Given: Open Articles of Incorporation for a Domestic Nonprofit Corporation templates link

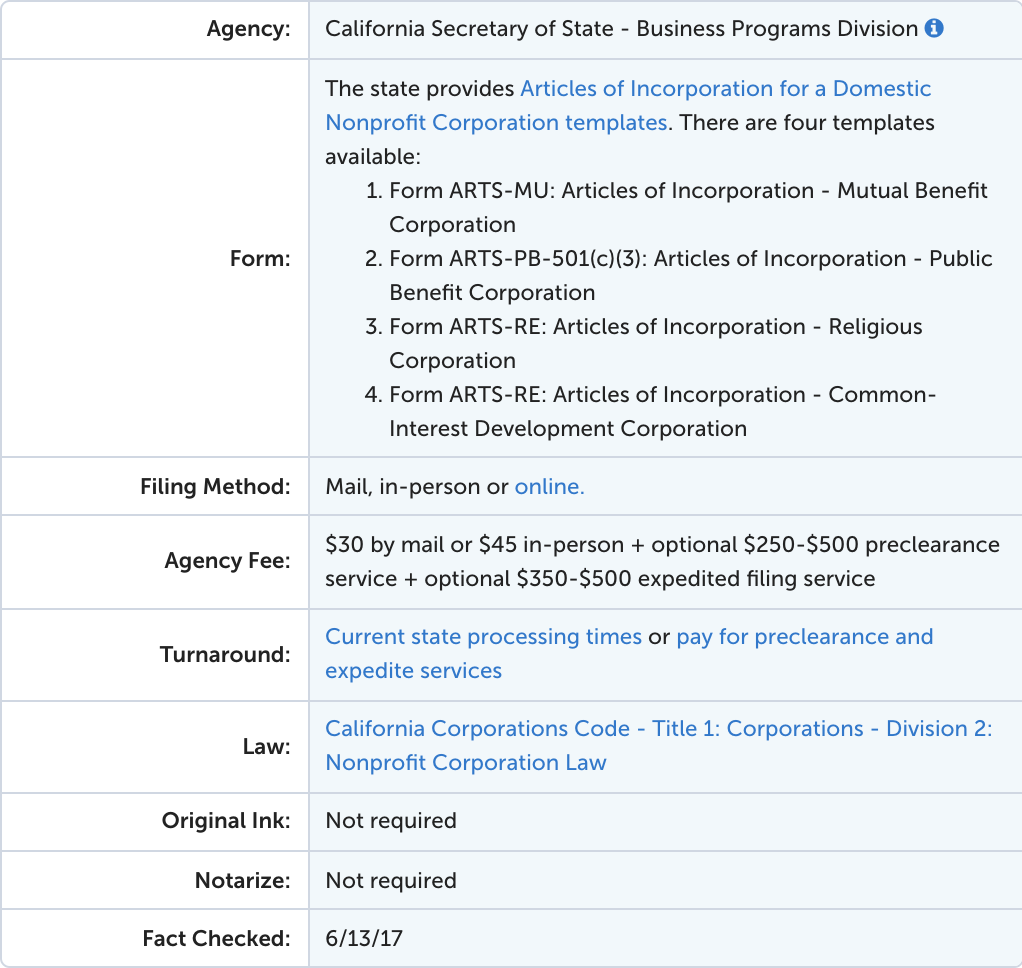Looking at the screenshot, I should 628,106.
